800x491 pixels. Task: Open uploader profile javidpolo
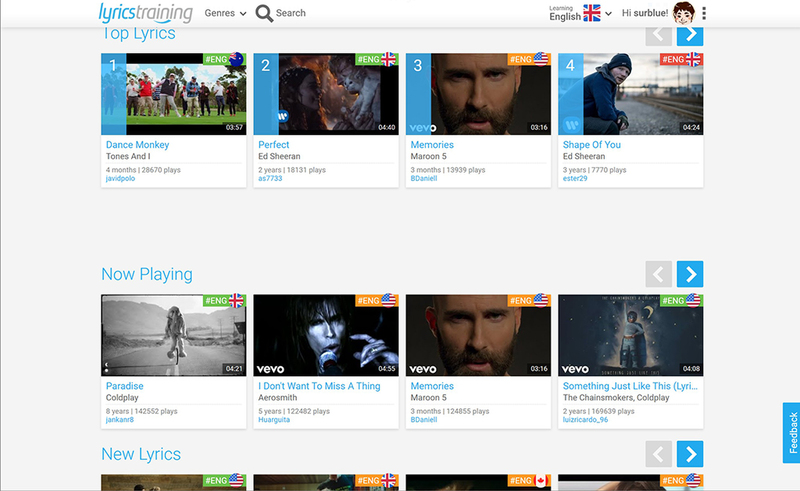click(120, 179)
